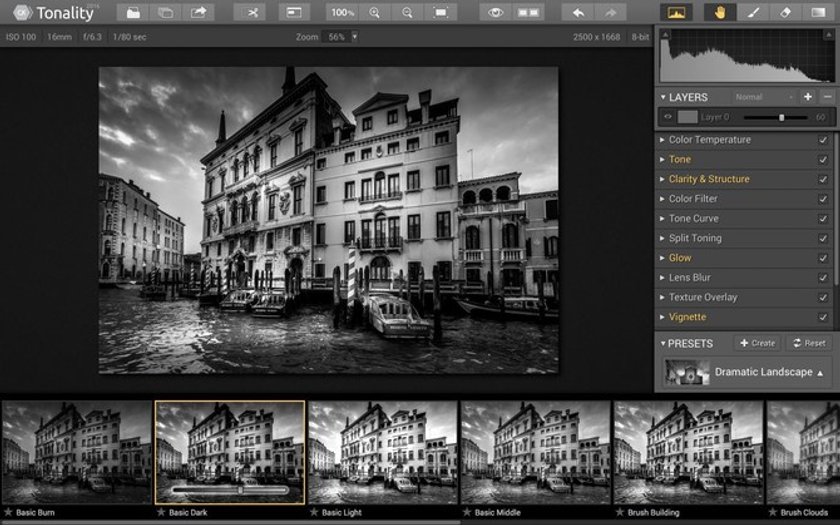Viewport: 840px width, 525px height.
Task: Toggle the presets panel layout icon
Action: 294,12
